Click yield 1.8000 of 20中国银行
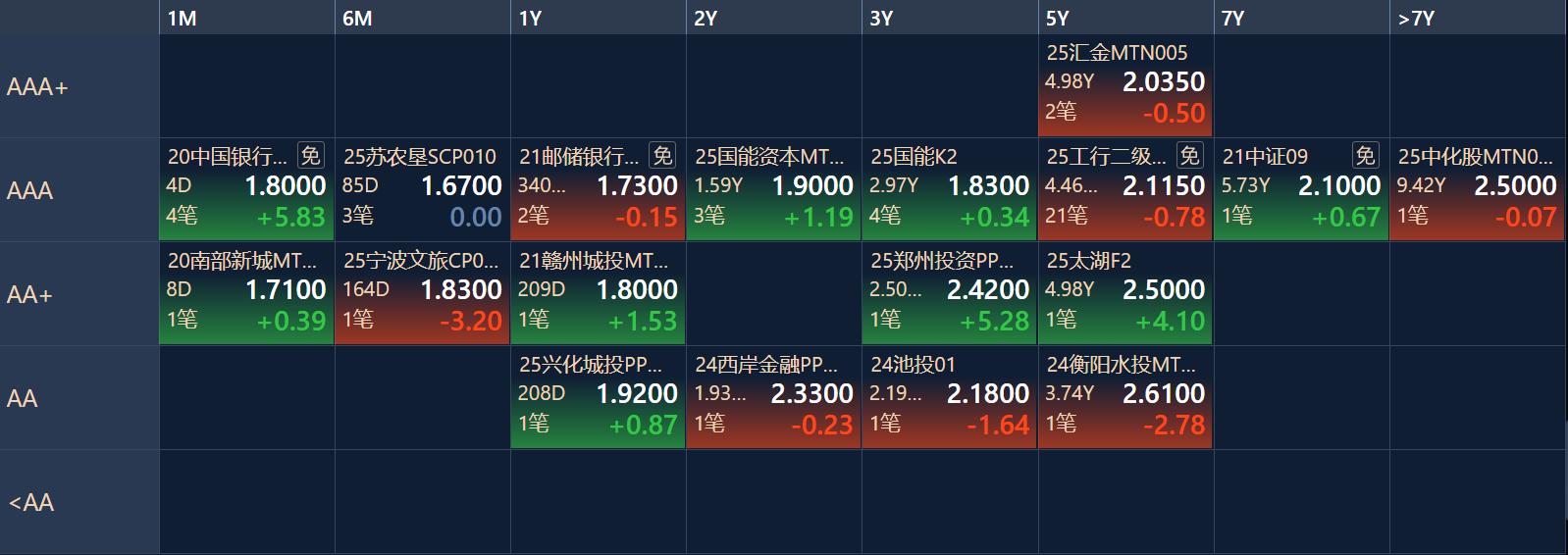 285,186
